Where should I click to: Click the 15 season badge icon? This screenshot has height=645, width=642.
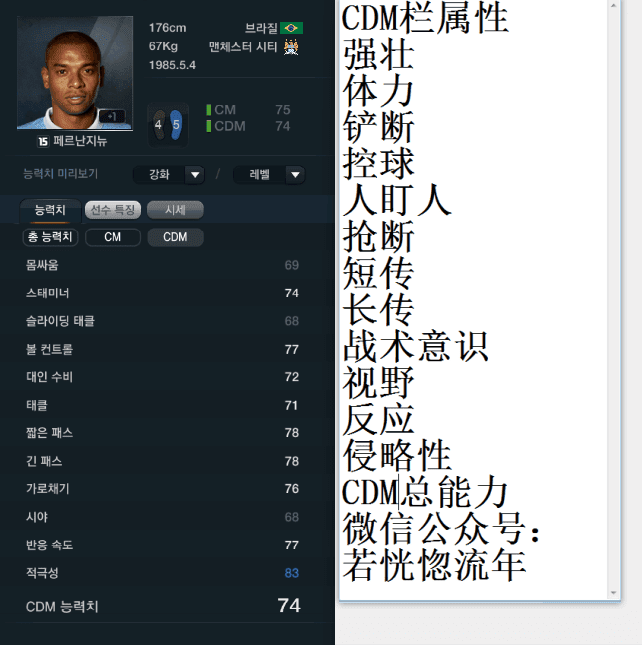click(x=43, y=142)
